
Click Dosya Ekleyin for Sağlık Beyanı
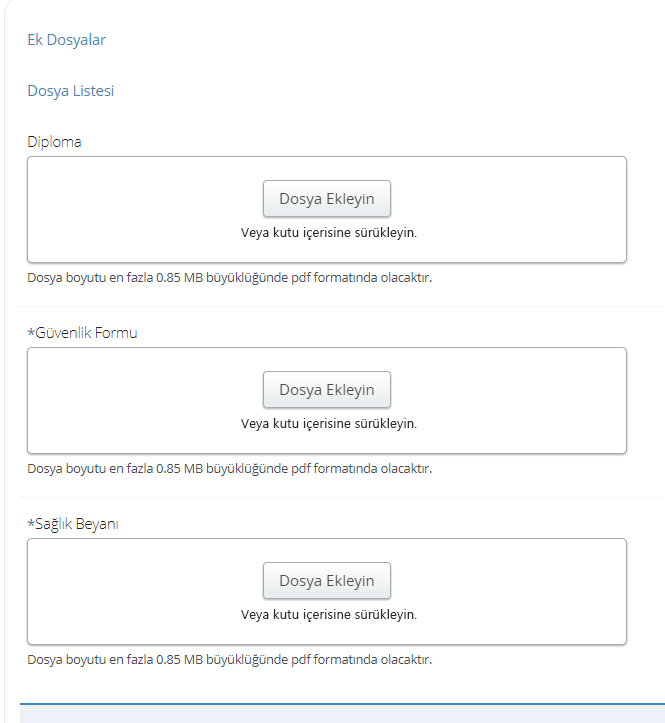(x=327, y=581)
